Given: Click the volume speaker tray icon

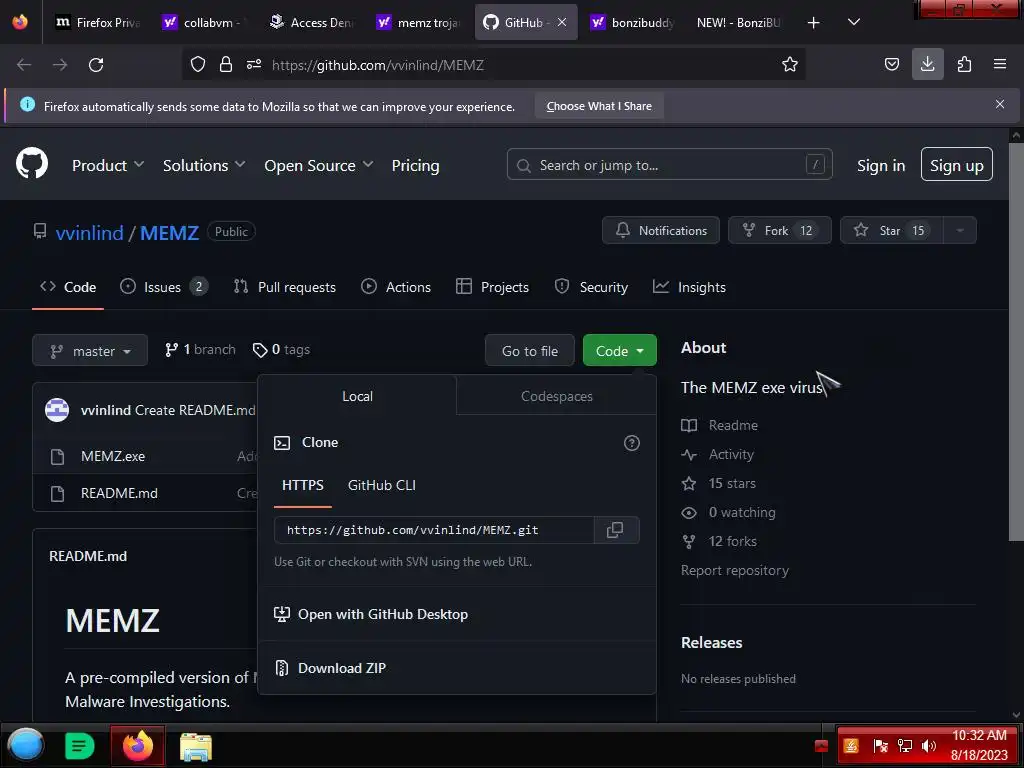Looking at the screenshot, I should (x=928, y=746).
